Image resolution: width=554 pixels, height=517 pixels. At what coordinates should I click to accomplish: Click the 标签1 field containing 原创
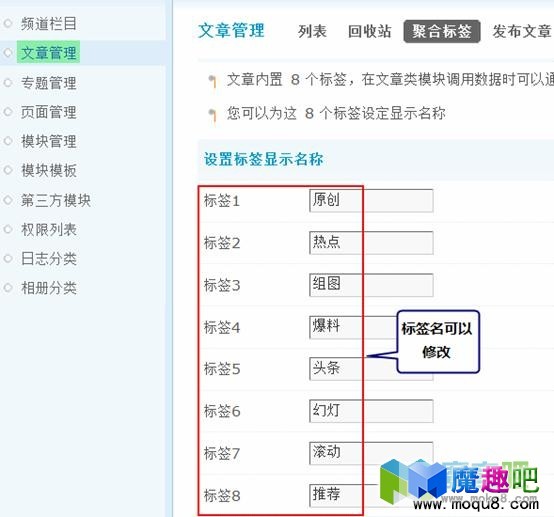point(371,200)
